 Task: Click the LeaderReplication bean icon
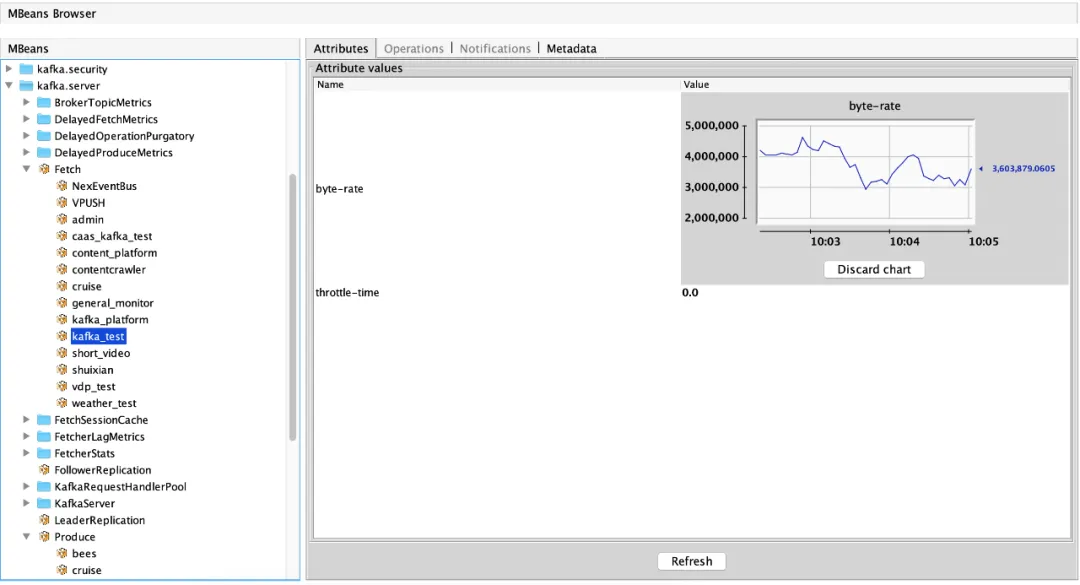pyautogui.click(x=44, y=520)
